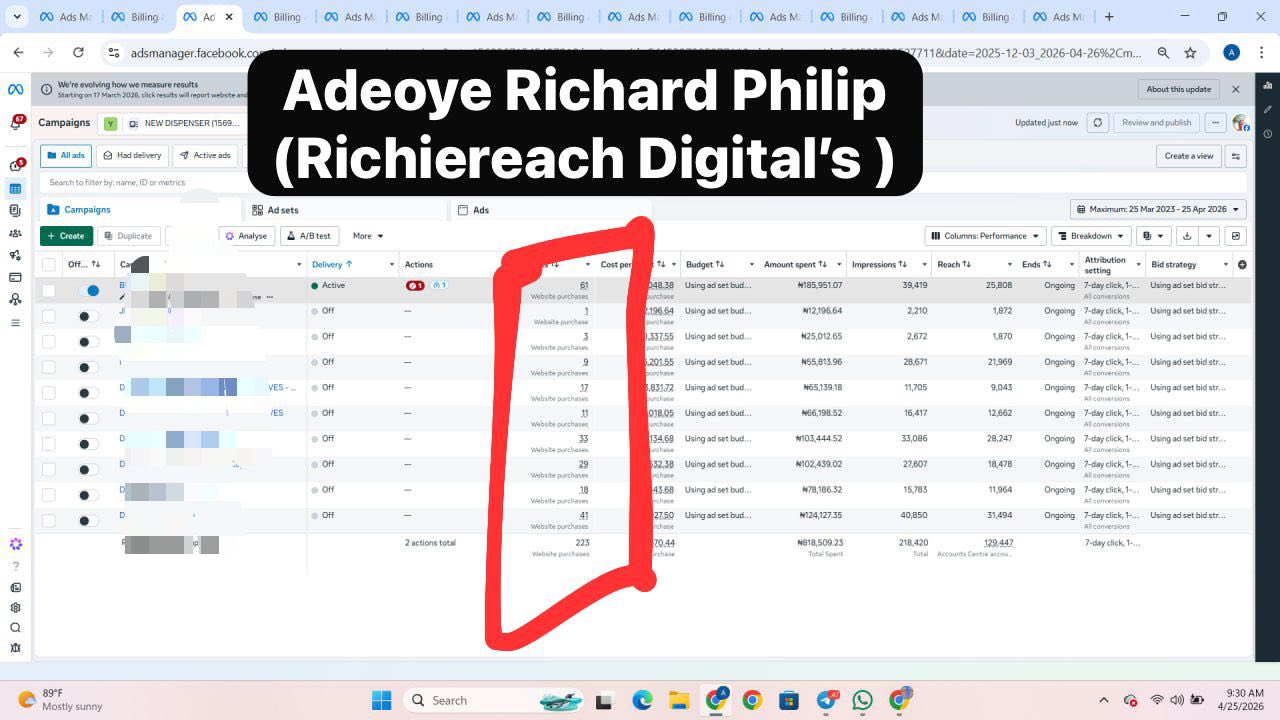Click the Analyse button
Viewport: 1280px width, 720px height.
coord(245,236)
